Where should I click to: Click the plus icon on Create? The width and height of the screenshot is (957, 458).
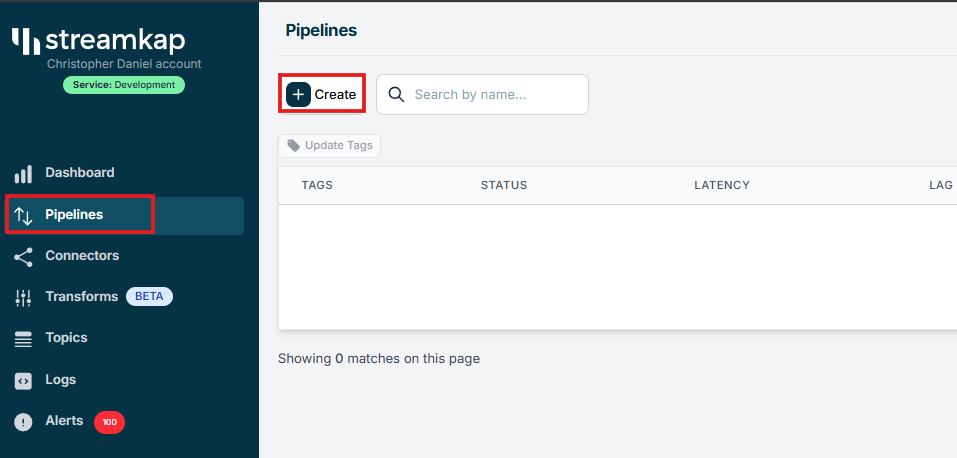(298, 95)
